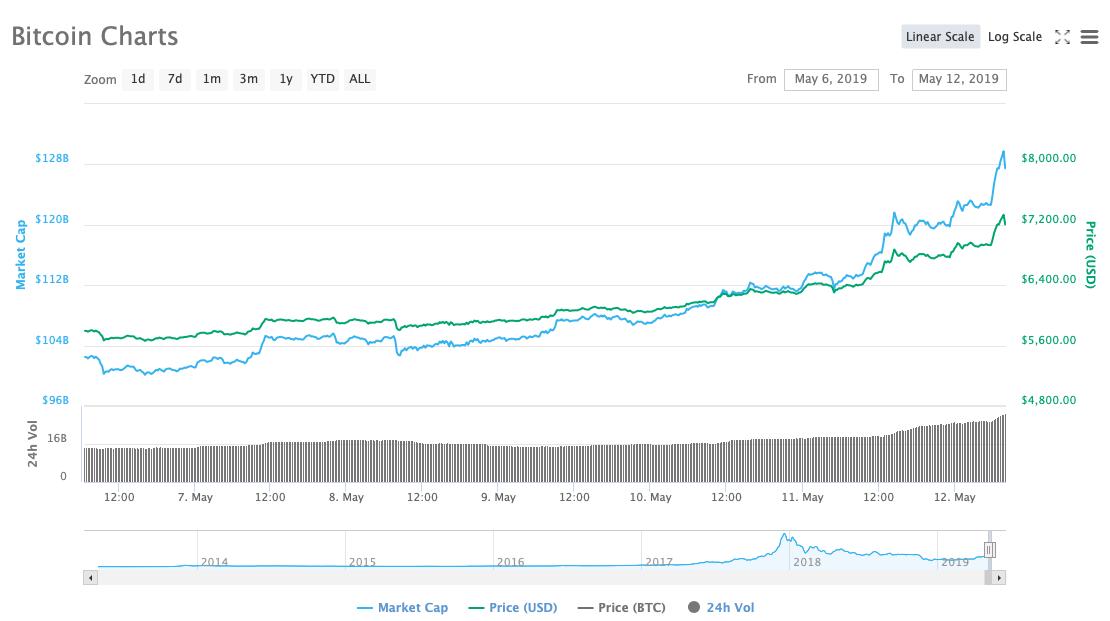
Task: Toggle fullscreen chart view icon
Action: [x=1062, y=37]
